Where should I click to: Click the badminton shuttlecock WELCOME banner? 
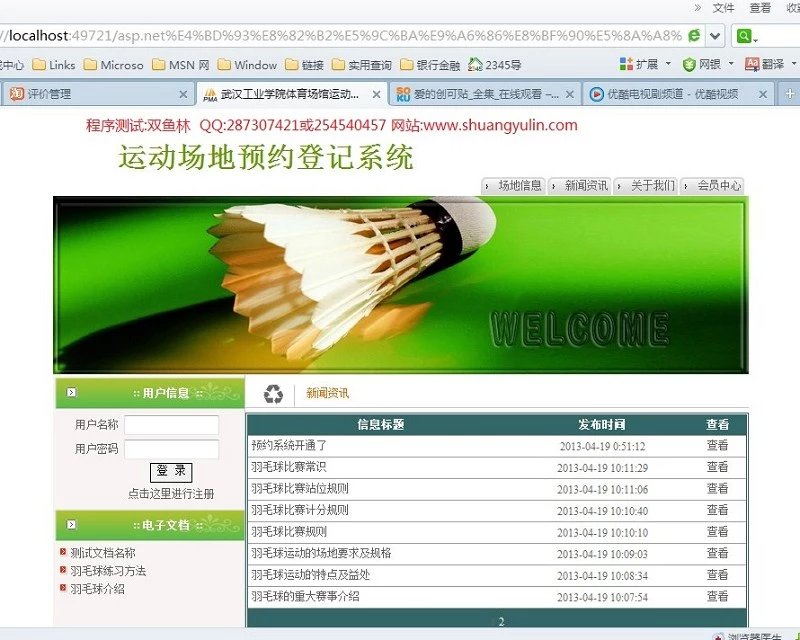pos(401,285)
